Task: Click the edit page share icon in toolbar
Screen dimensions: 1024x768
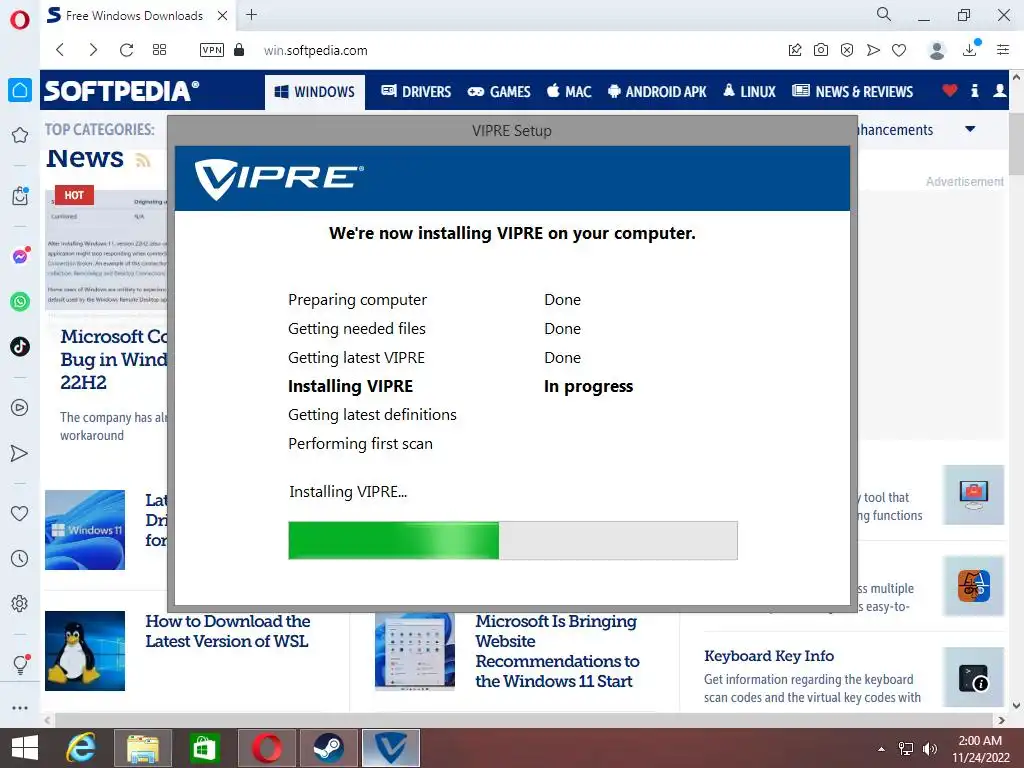Action: 795,50
